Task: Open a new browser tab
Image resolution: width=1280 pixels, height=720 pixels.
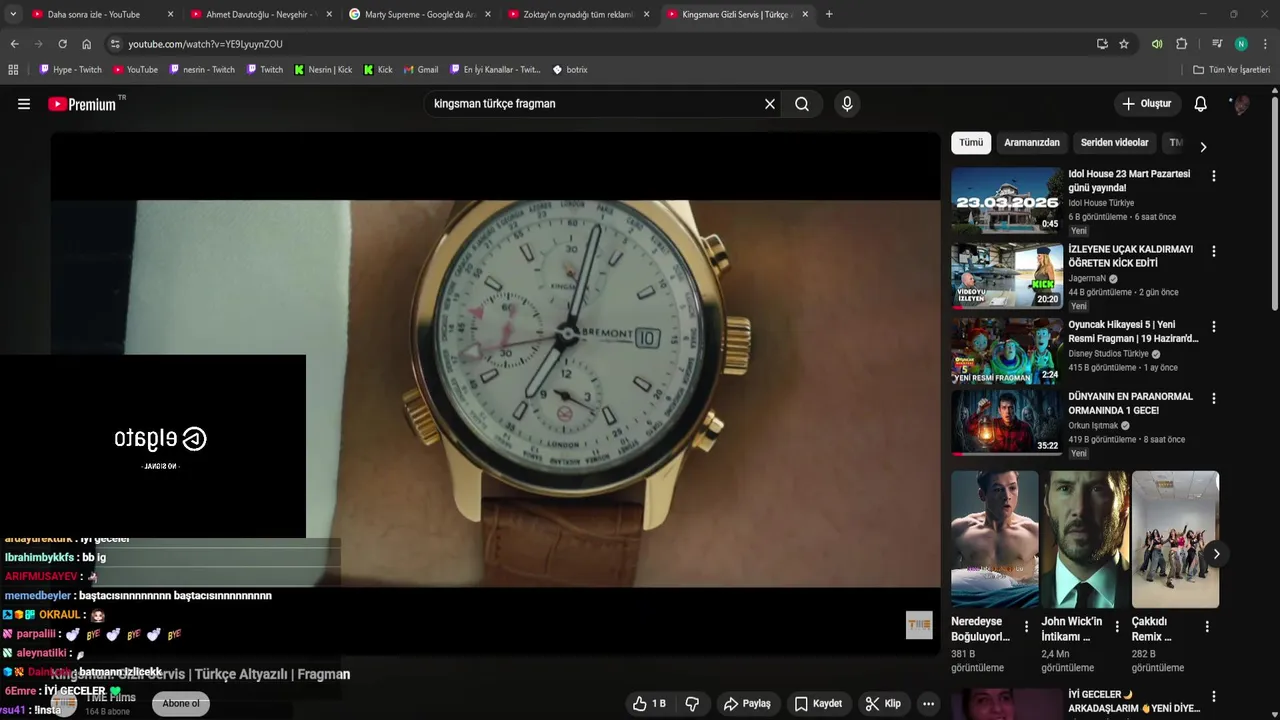Action: [829, 14]
